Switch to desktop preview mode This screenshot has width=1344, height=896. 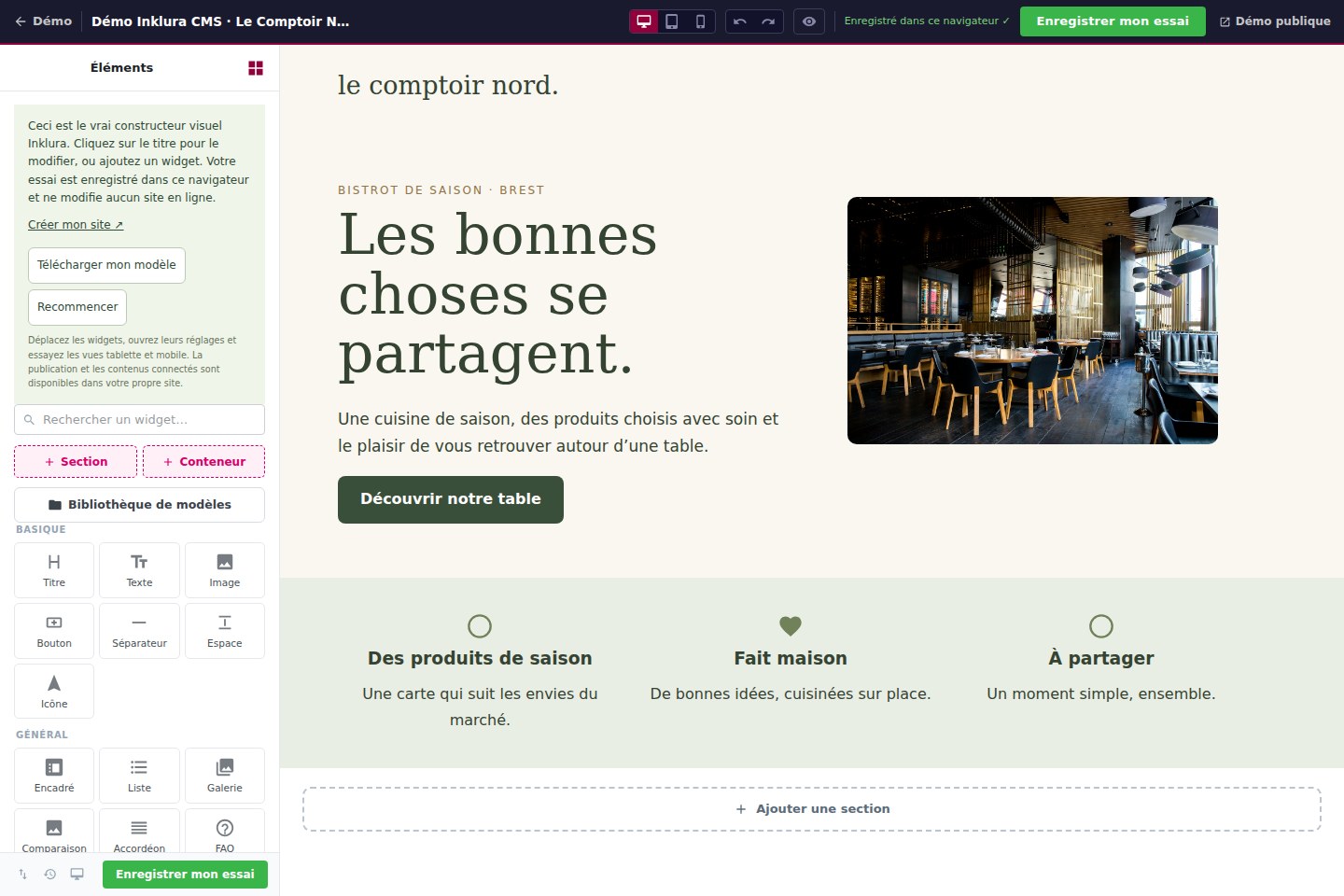(644, 21)
